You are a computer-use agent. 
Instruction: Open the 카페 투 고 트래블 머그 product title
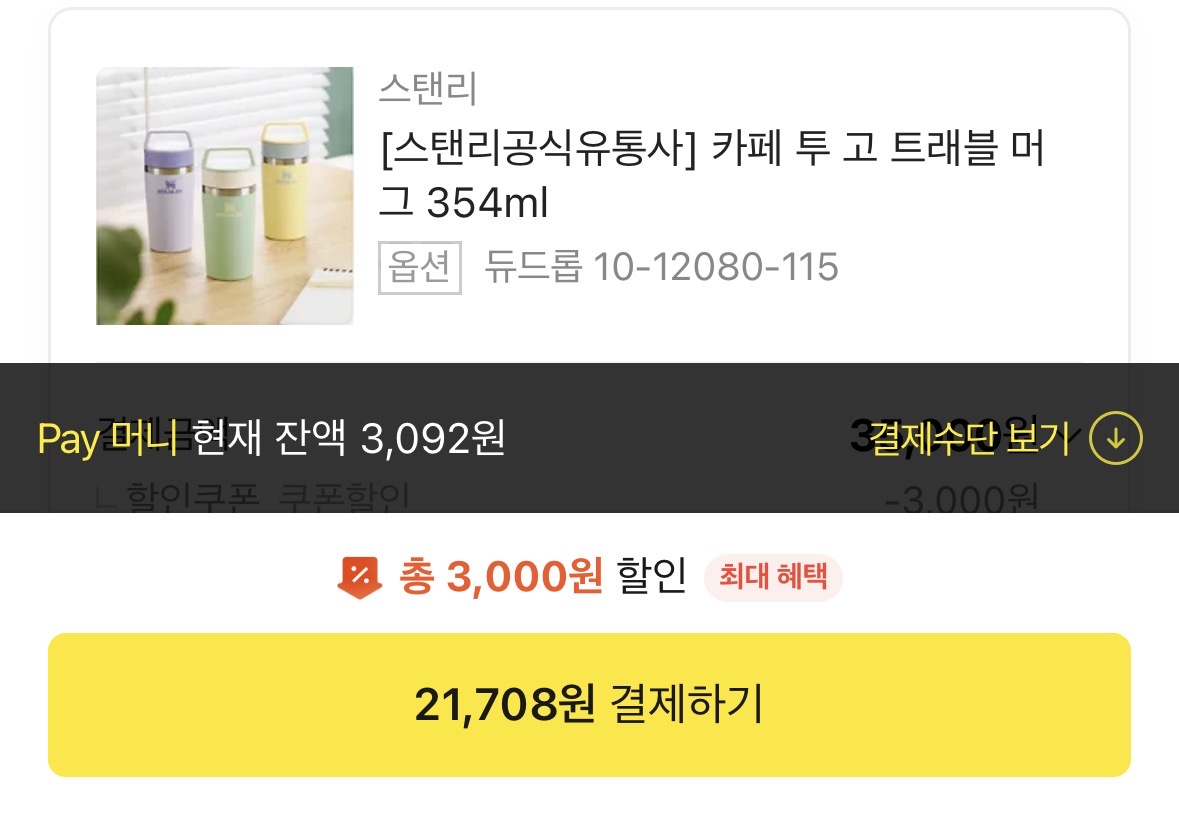712,174
